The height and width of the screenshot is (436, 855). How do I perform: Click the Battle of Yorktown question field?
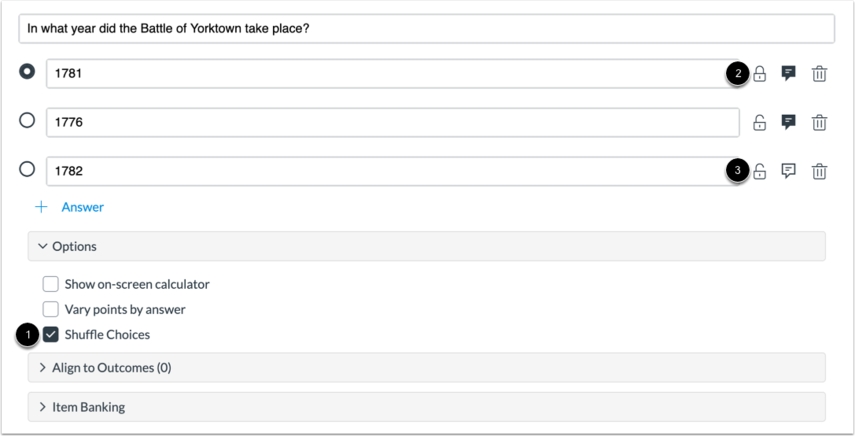tap(426, 28)
